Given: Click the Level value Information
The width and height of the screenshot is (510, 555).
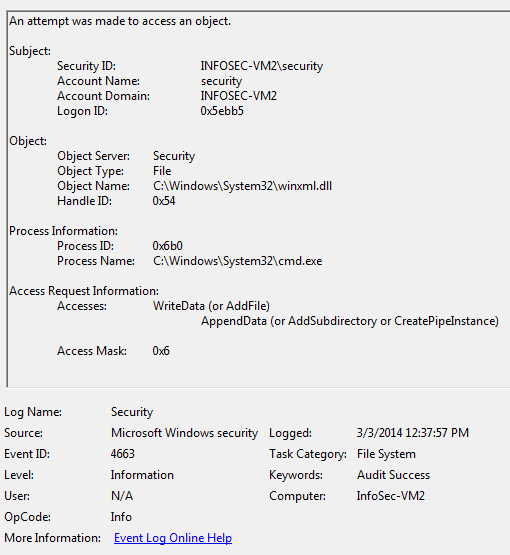Looking at the screenshot, I should (x=142, y=475).
